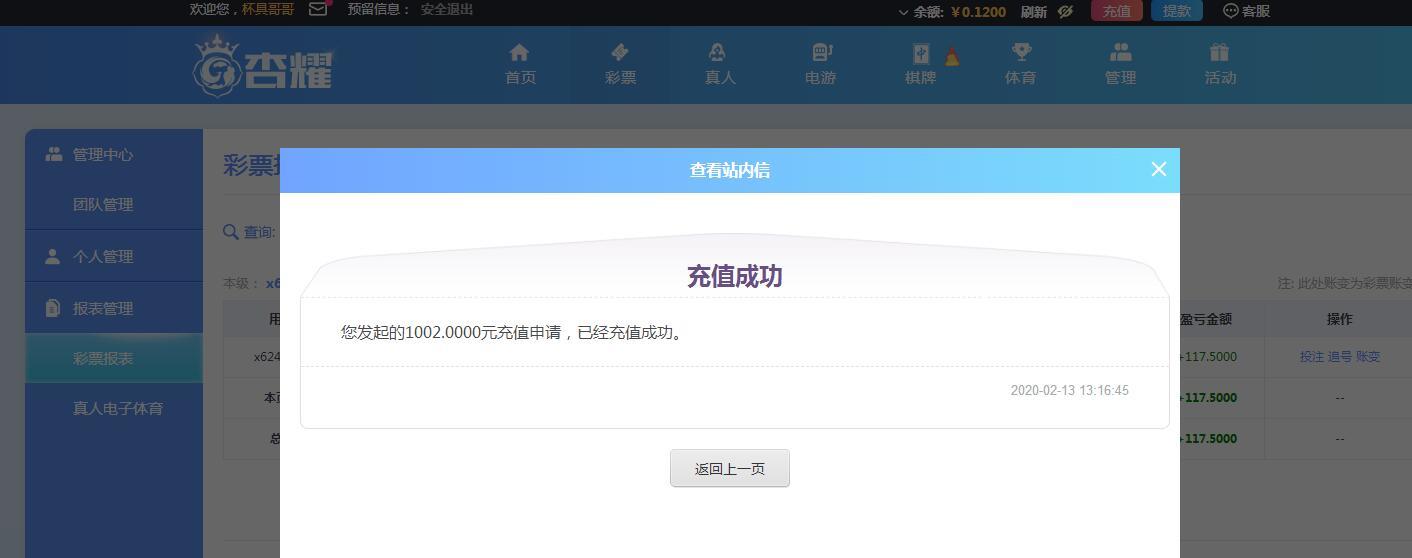Screen dimensions: 1412x558
Task: Open the 活动 gift promotions icon
Action: tap(1219, 53)
